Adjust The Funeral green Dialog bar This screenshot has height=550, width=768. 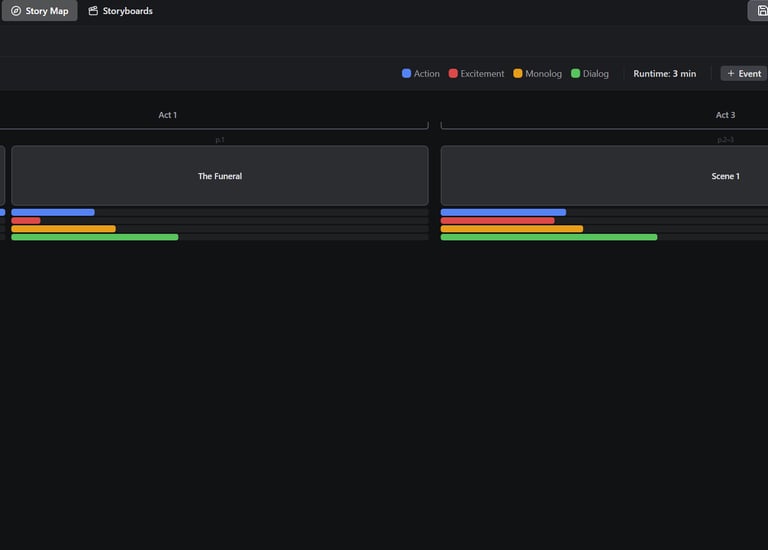click(x=95, y=237)
